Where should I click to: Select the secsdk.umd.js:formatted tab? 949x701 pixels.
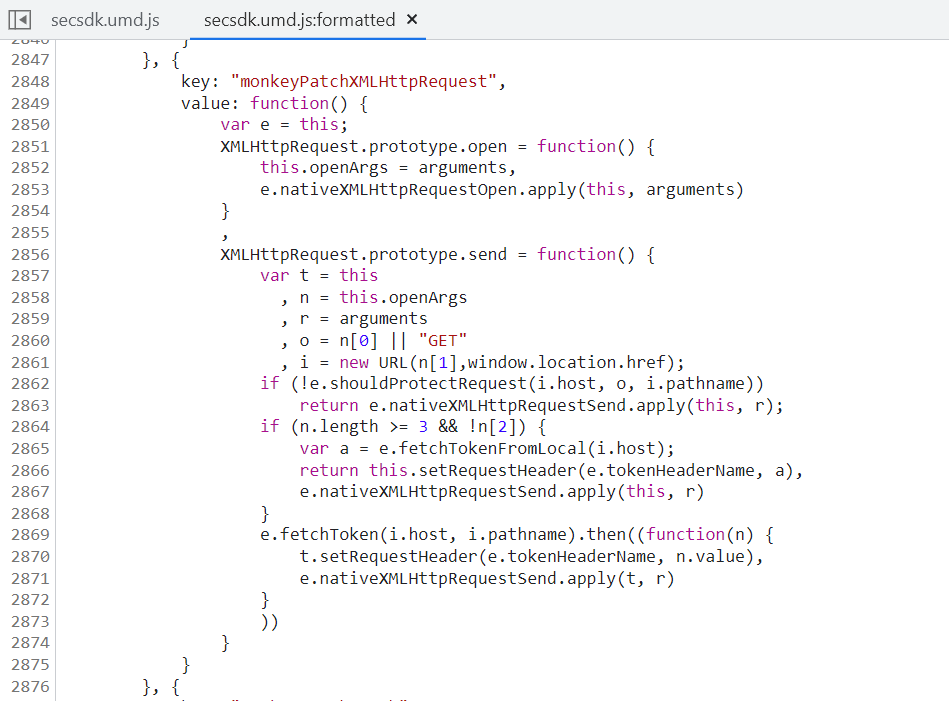(298, 20)
